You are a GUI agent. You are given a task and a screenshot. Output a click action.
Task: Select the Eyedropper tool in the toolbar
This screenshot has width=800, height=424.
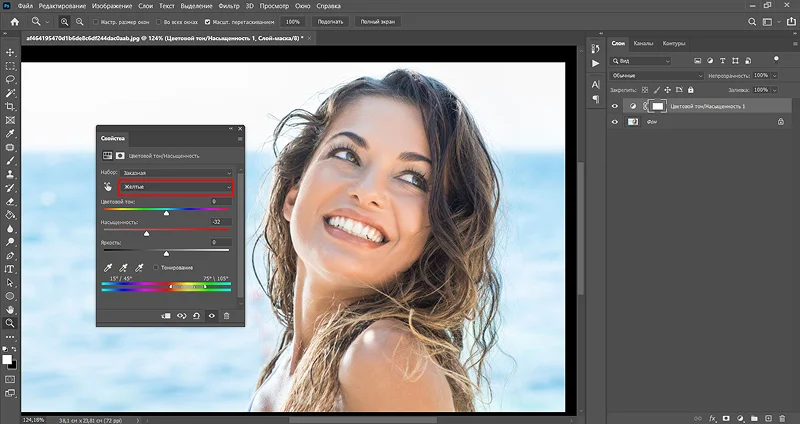[x=10, y=134]
